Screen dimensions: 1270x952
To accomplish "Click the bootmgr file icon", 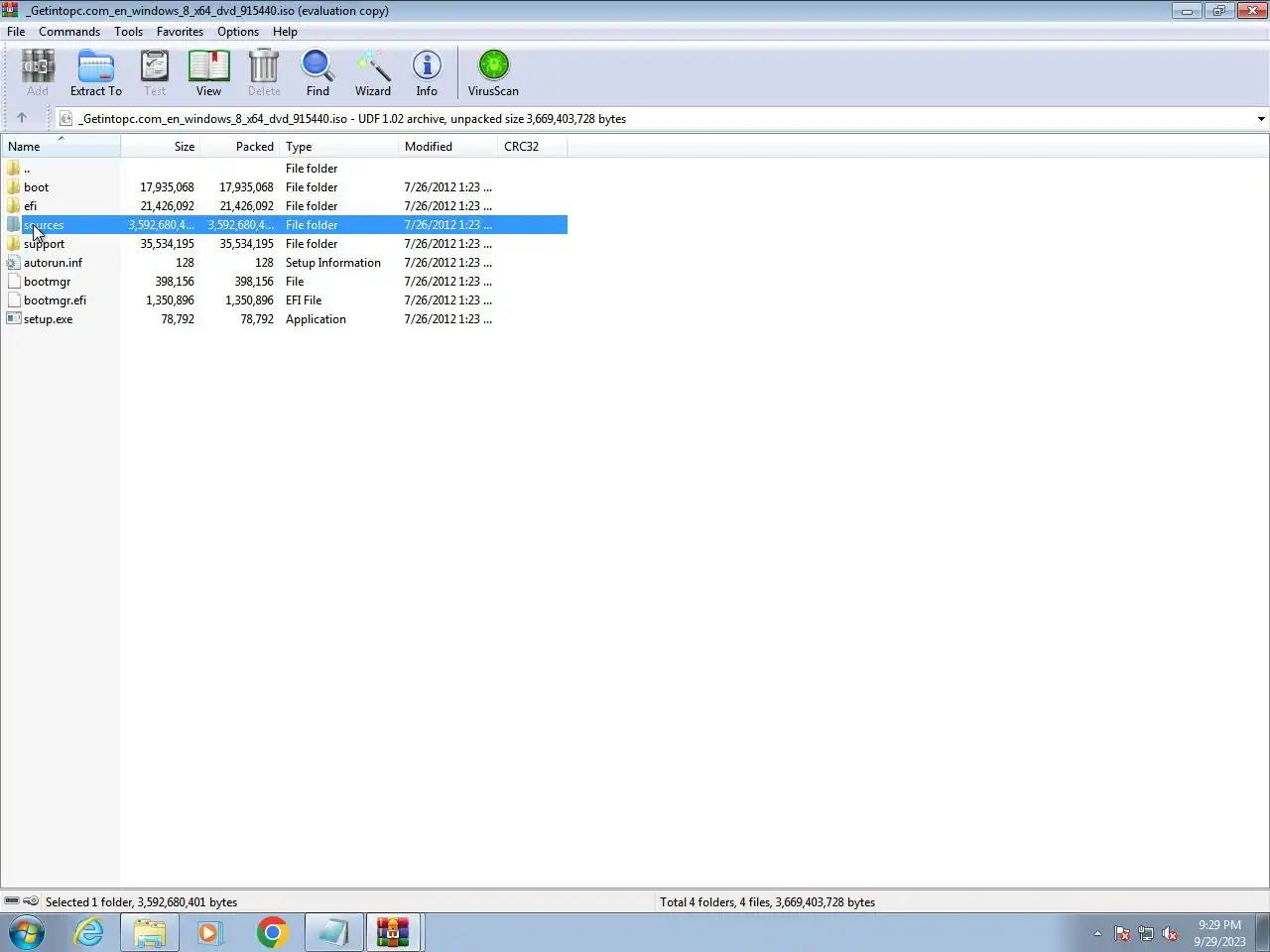I will coord(13,281).
